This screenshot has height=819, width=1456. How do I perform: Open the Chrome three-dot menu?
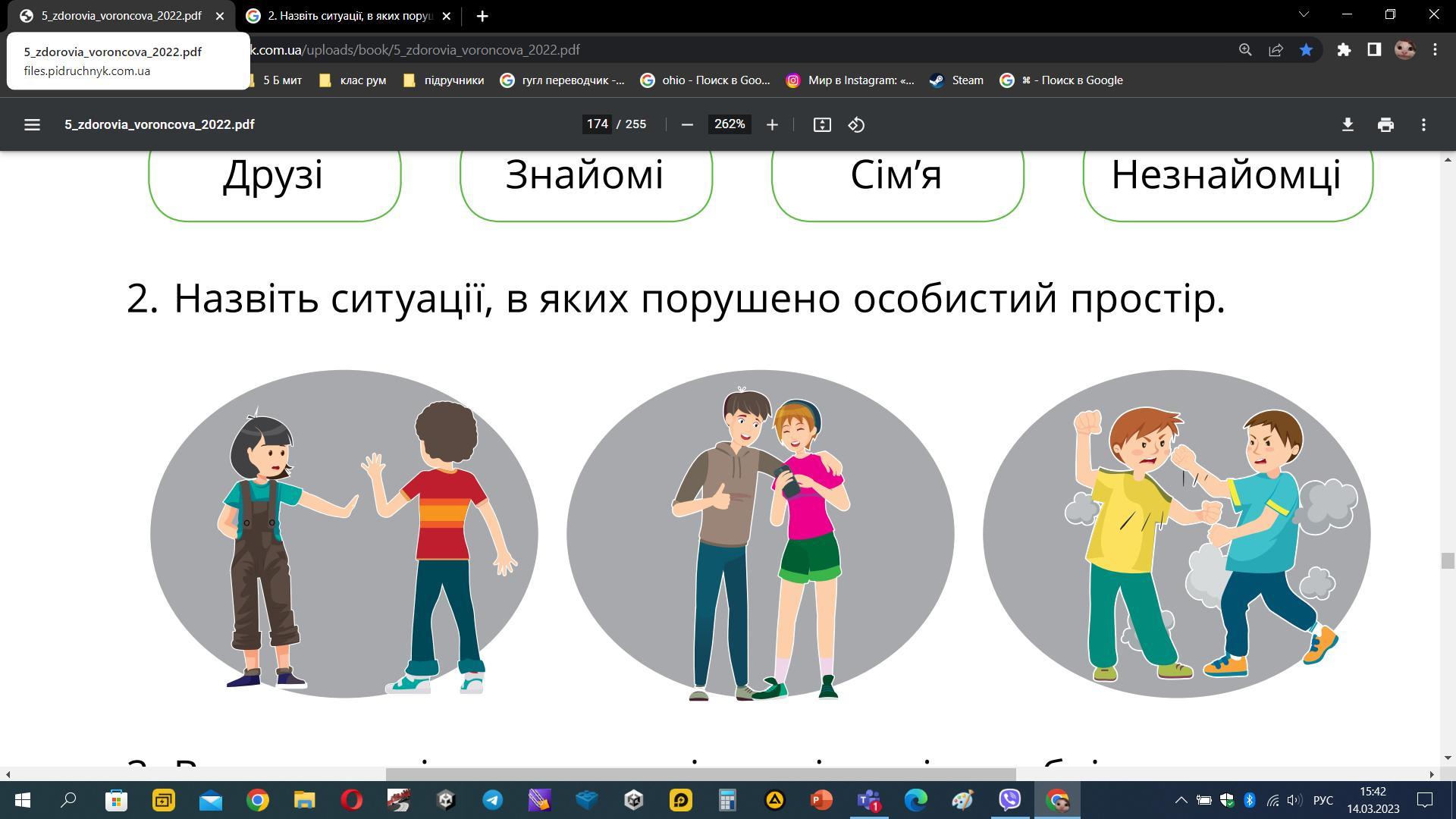coord(1435,50)
